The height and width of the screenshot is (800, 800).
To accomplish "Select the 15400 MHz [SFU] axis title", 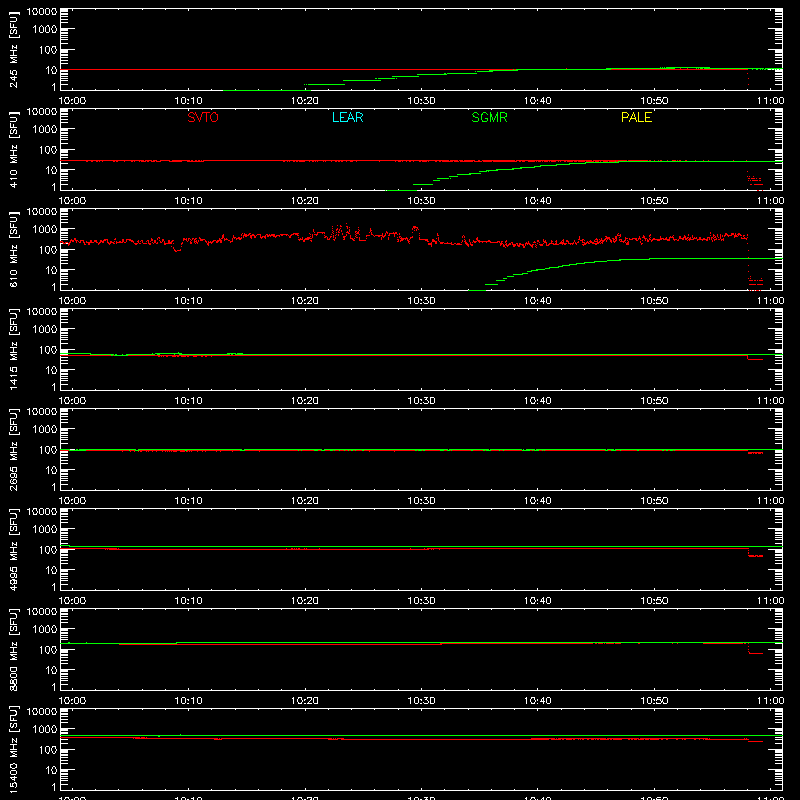I will (14, 749).
